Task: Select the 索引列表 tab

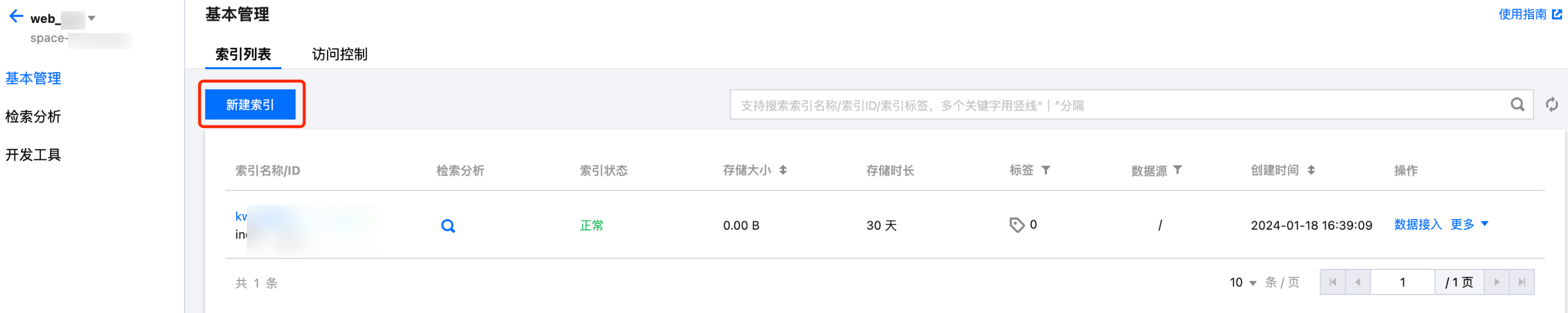Action: (243, 54)
